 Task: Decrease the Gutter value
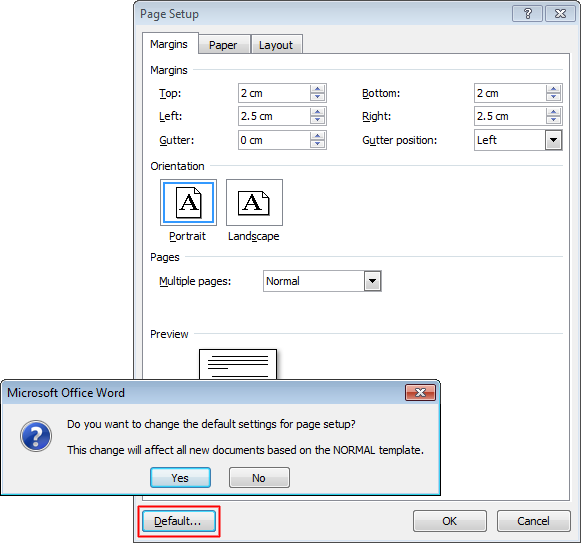pyautogui.click(x=318, y=145)
